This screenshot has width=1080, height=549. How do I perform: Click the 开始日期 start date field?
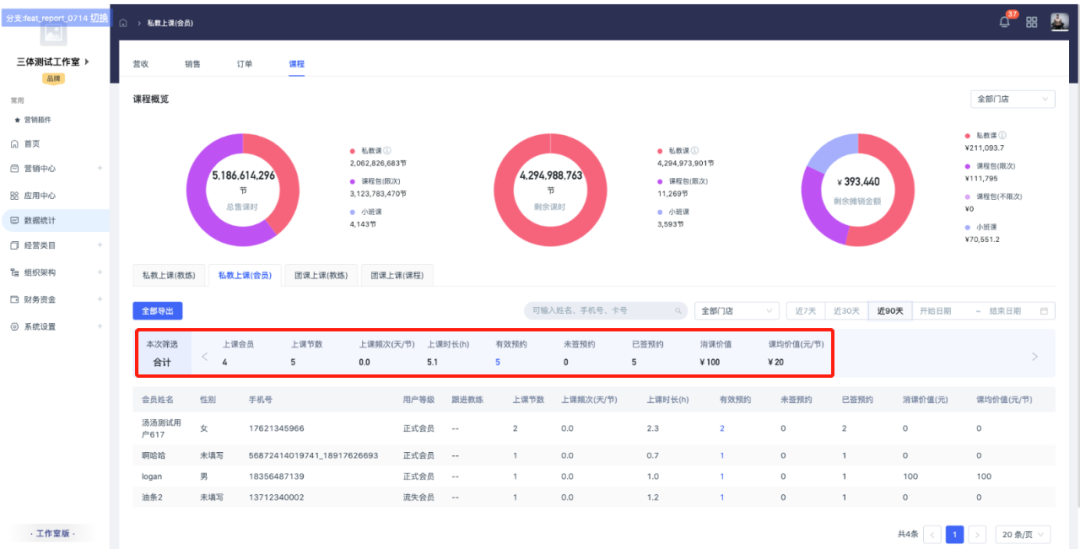tap(935, 311)
